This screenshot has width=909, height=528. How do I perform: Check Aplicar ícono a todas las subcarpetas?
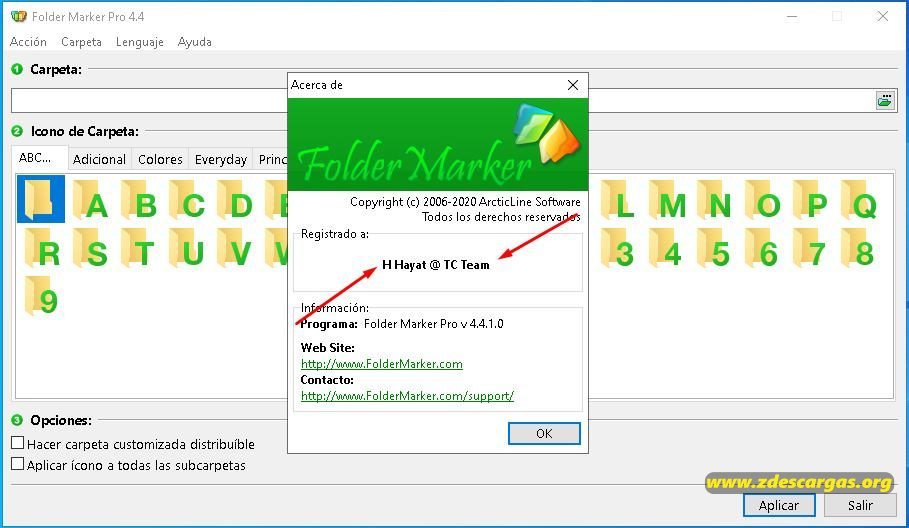coord(18,464)
